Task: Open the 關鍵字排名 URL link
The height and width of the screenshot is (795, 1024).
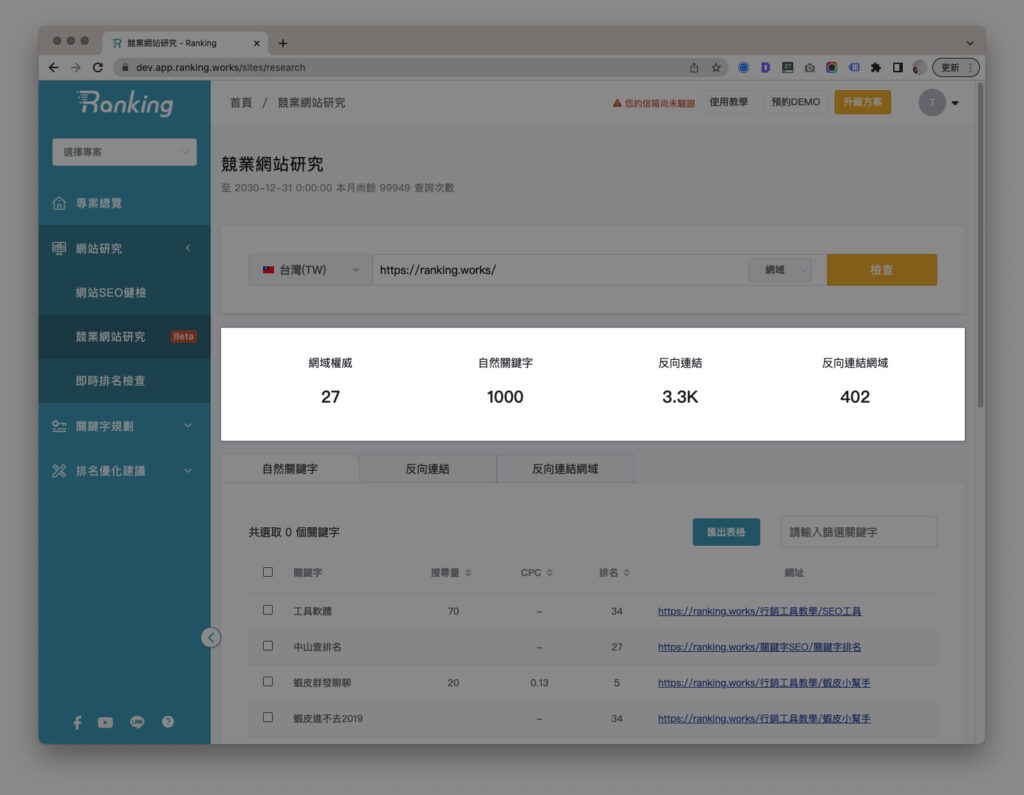Action: click(760, 647)
